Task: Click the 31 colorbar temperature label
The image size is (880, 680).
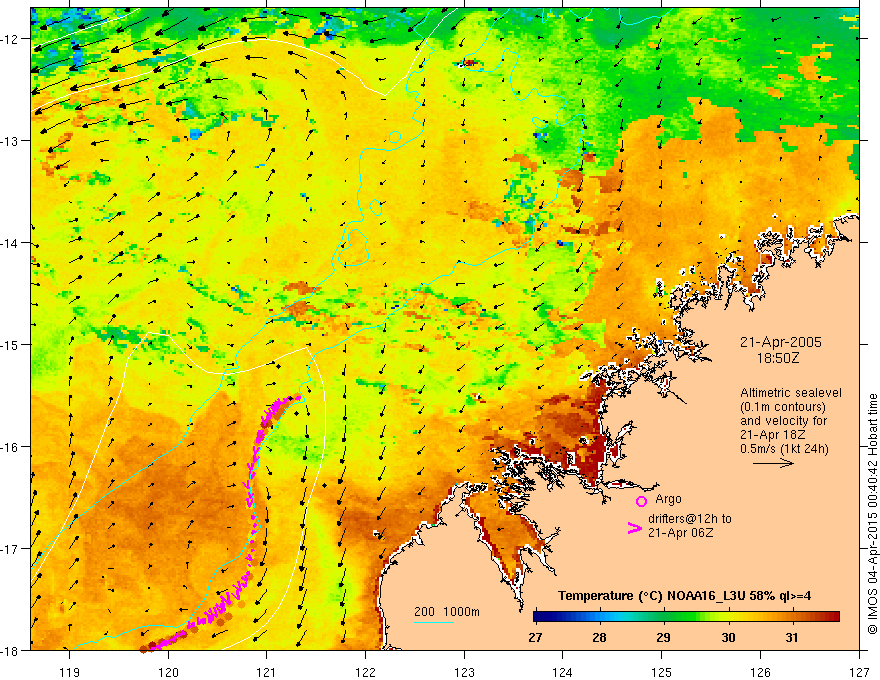Action: [x=791, y=637]
